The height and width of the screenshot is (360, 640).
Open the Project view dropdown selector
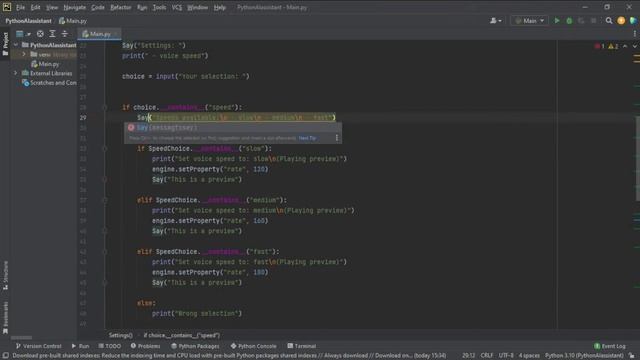coord(23,34)
